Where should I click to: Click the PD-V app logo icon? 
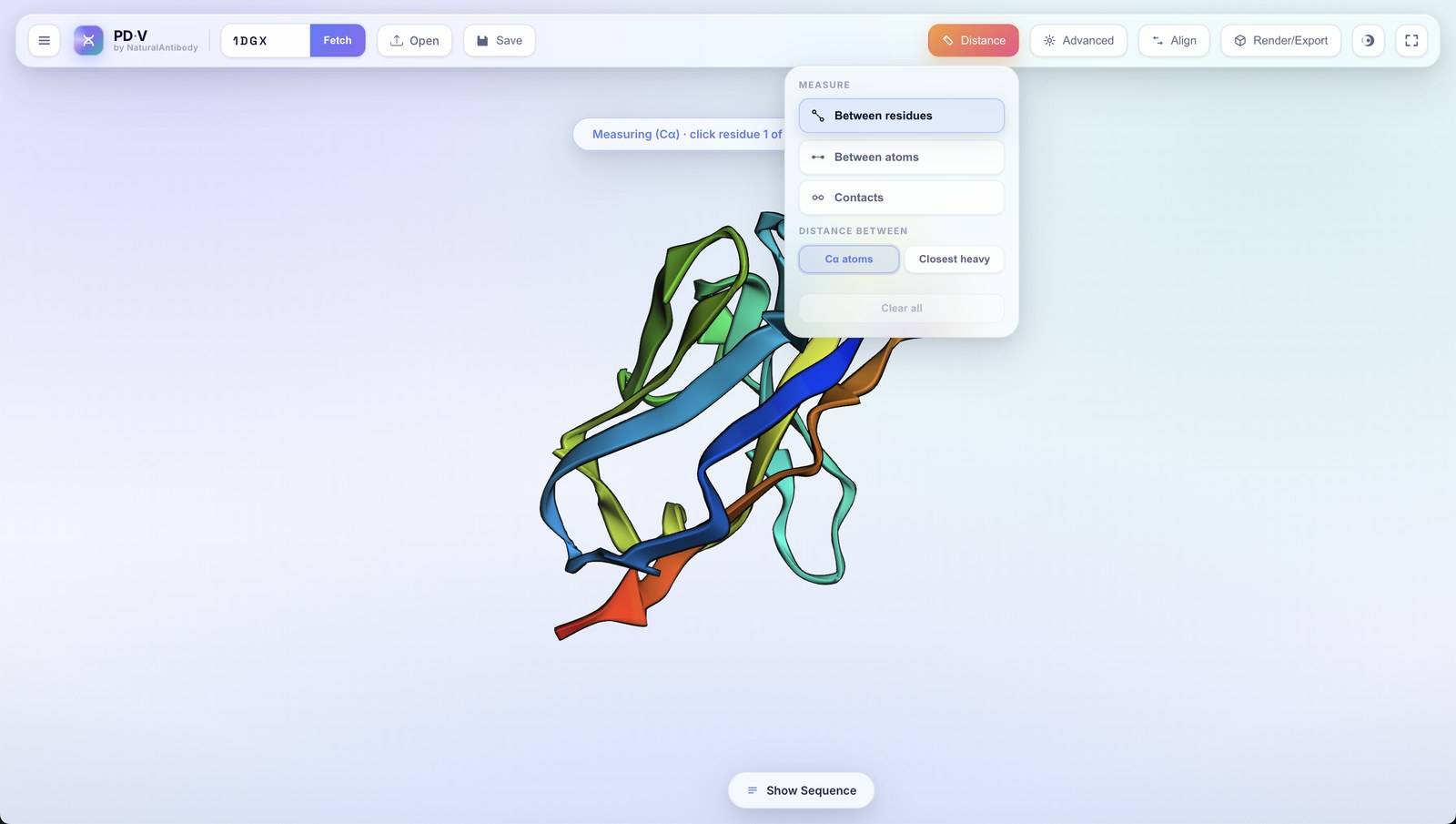pos(88,40)
